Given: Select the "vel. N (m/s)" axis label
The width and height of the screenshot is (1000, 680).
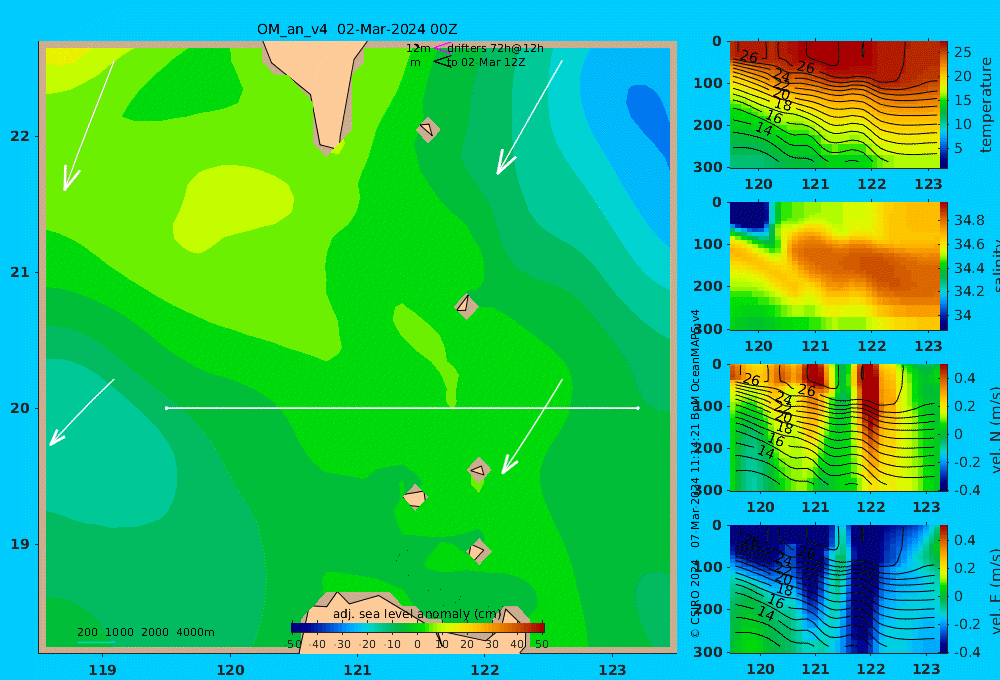Looking at the screenshot, I should (994, 429).
